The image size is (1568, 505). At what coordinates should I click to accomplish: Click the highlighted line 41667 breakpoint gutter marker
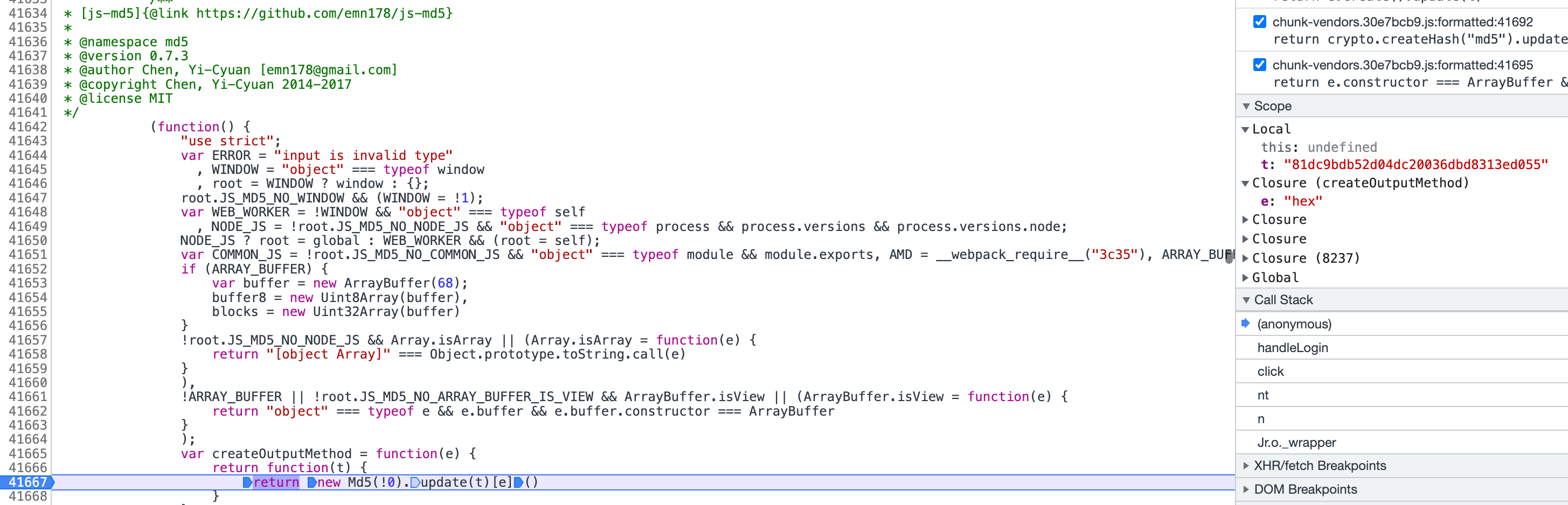tap(27, 482)
